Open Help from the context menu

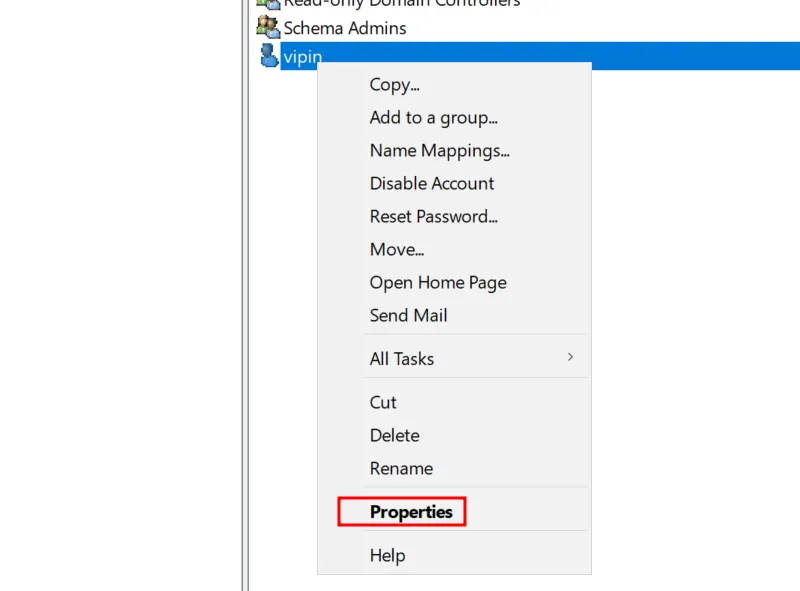pyautogui.click(x=388, y=555)
